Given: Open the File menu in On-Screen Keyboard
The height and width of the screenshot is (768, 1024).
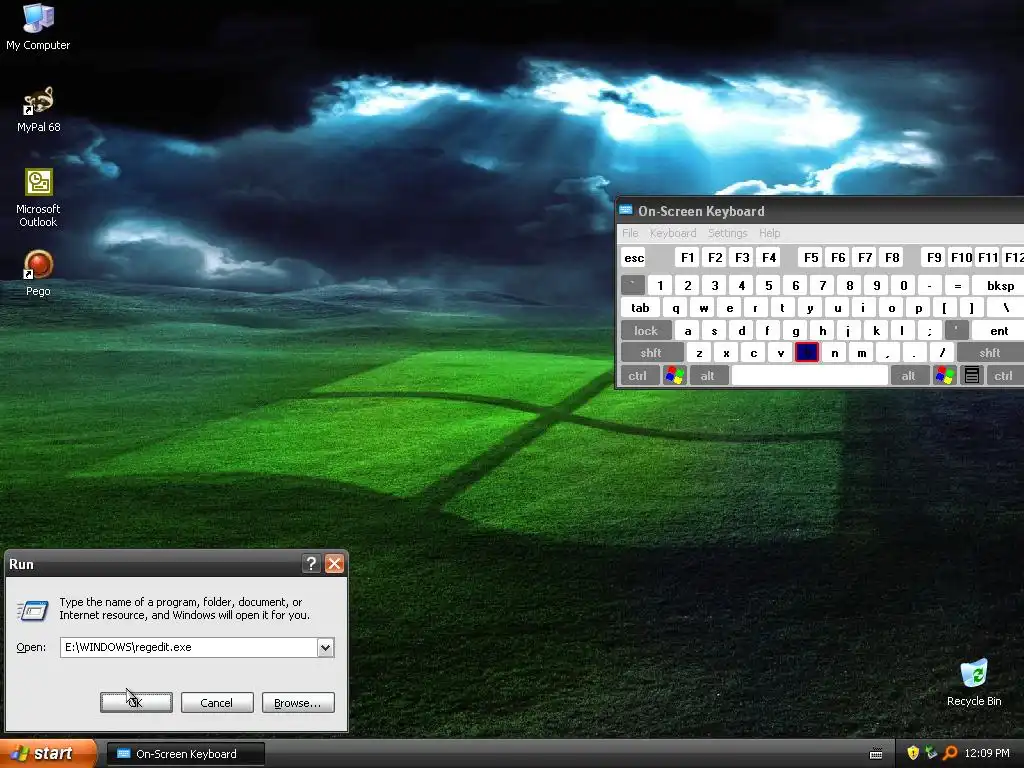Looking at the screenshot, I should click(x=630, y=233).
